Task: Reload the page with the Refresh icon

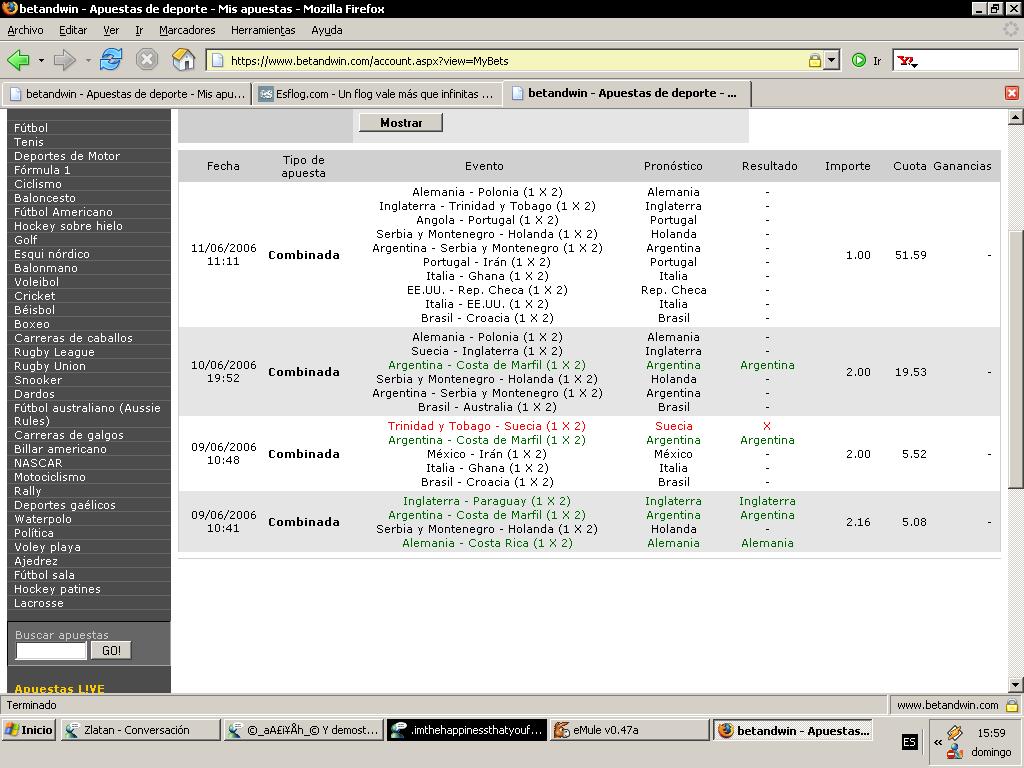Action: coord(111,60)
